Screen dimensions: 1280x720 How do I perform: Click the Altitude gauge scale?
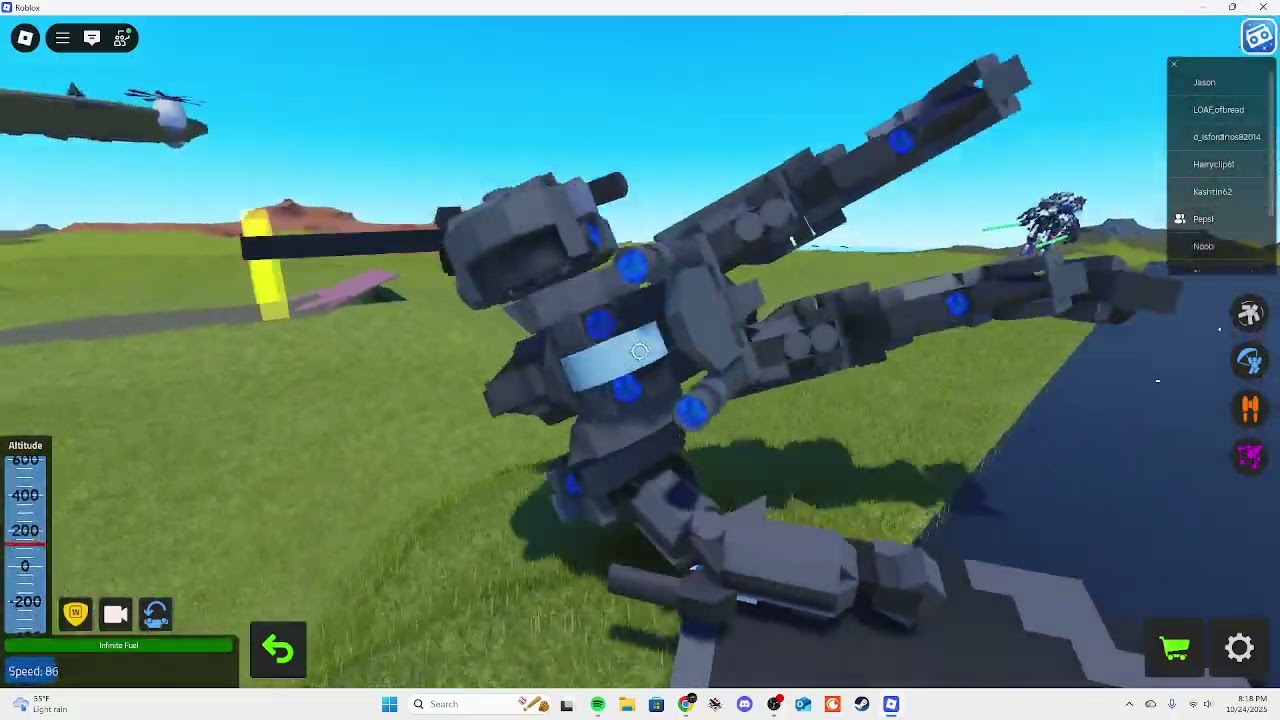click(25, 545)
